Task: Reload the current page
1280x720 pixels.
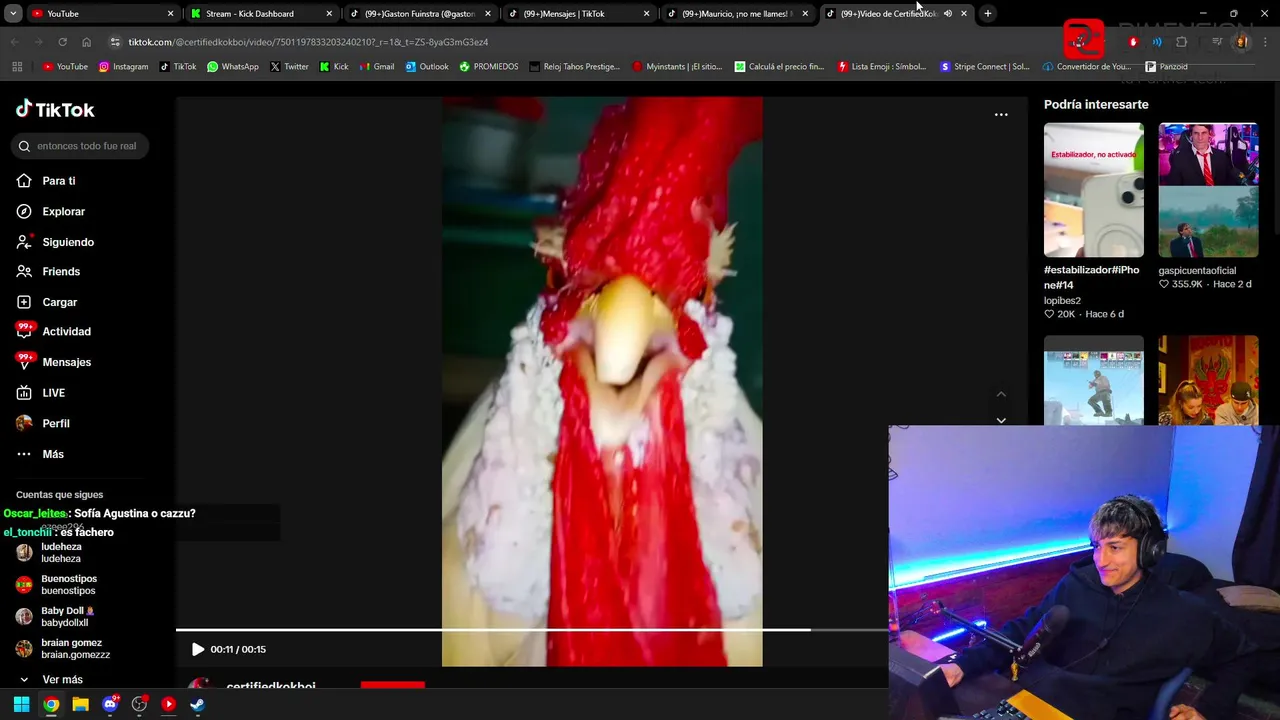Action: pyautogui.click(x=62, y=42)
